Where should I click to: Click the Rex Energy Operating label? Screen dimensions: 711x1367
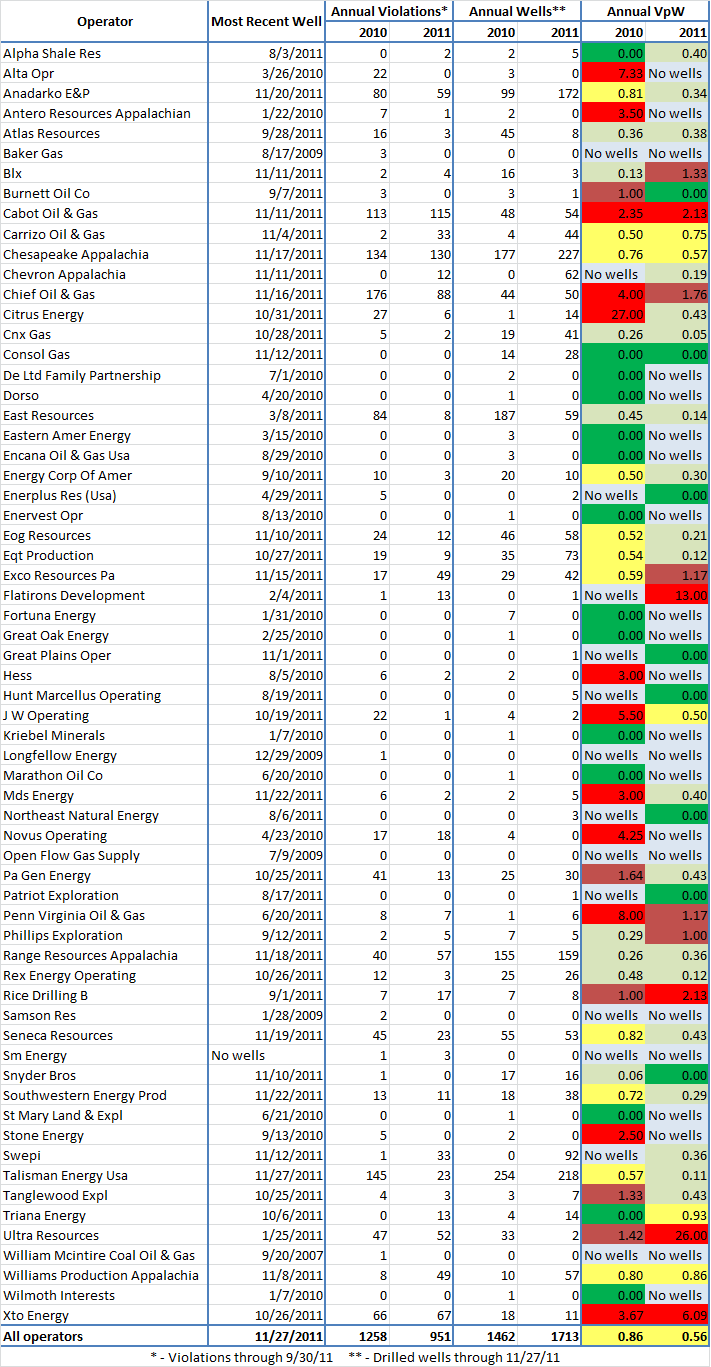(x=69, y=975)
